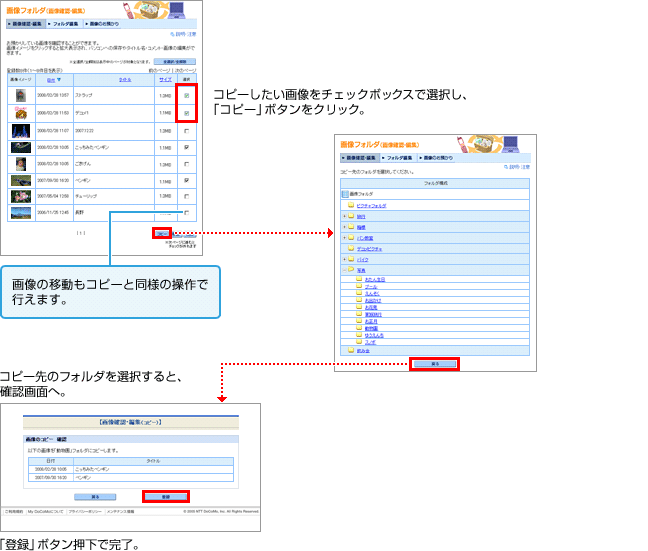This screenshot has width=648, height=551.
Task: Click the 画像フォルダ root icon in the tree
Action: coord(345,194)
